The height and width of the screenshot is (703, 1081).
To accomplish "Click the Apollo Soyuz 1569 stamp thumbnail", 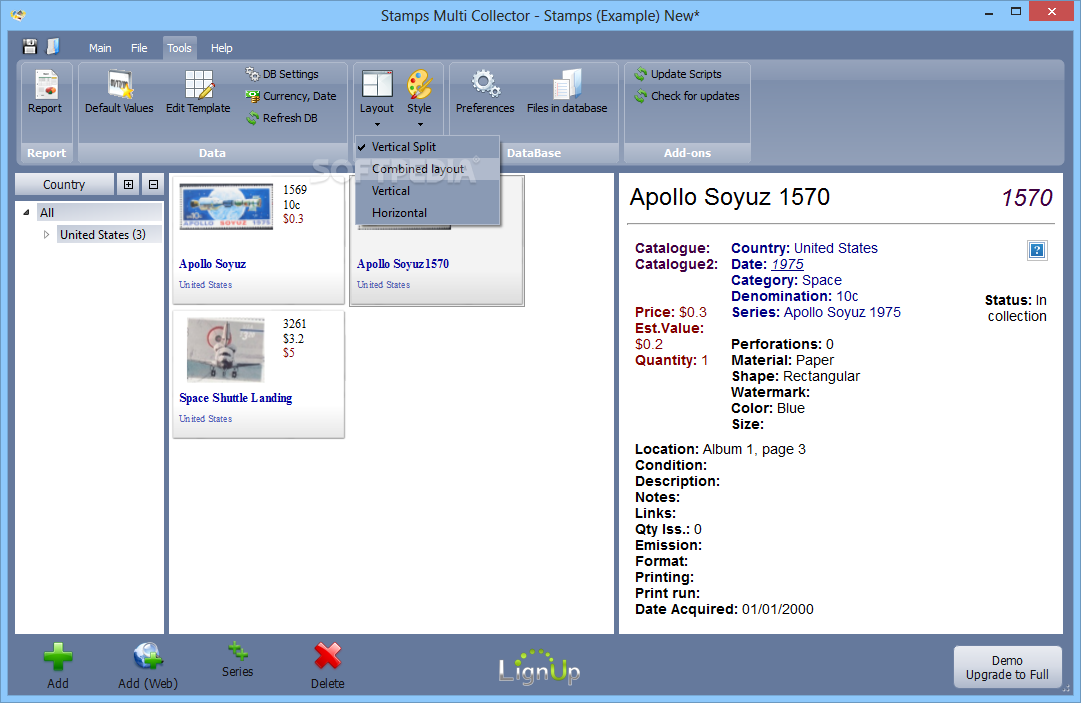I will click(x=226, y=206).
